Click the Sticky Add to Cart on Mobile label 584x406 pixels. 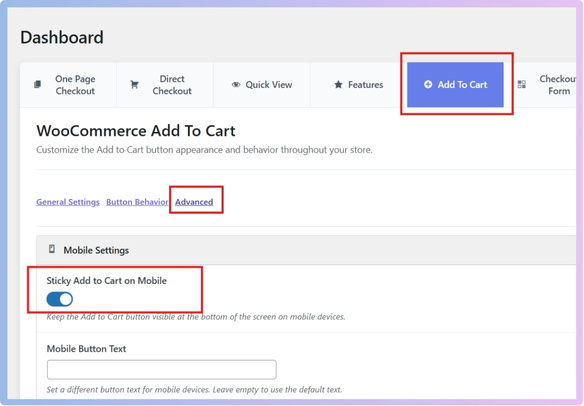coord(107,280)
